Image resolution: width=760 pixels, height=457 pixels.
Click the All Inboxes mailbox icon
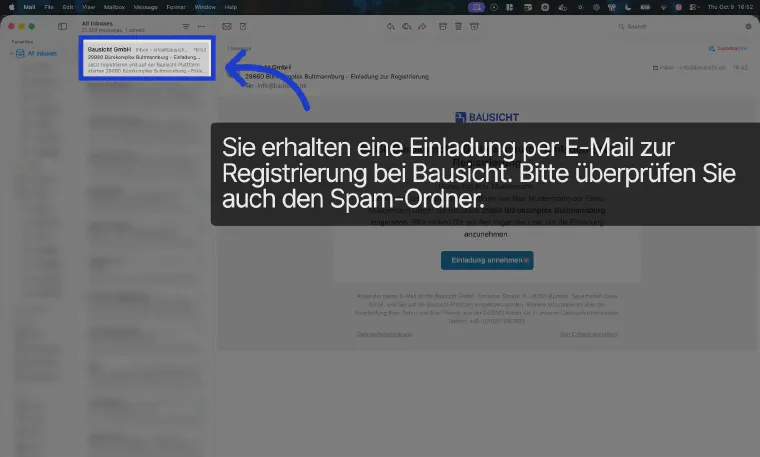(x=20, y=53)
